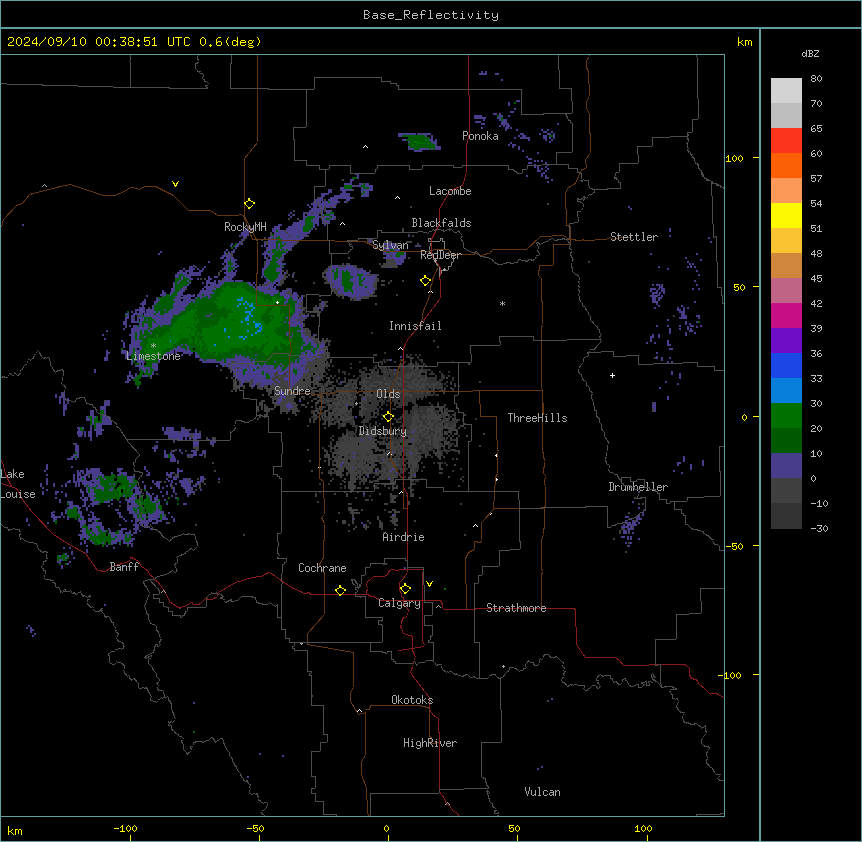Viewport: 862px width, 842px height.
Task: Click the yellow diamond marker above RockyMH
Action: [x=250, y=204]
